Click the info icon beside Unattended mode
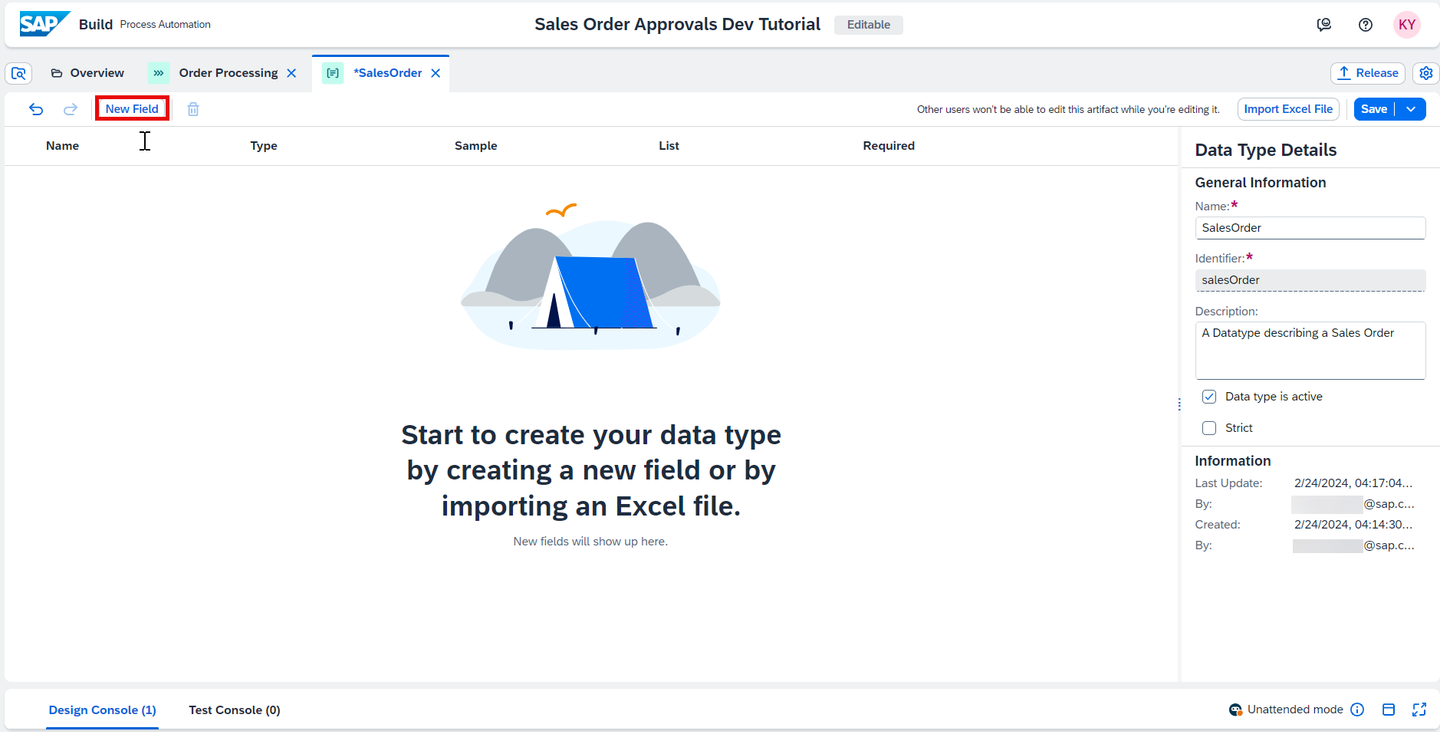This screenshot has width=1440, height=732. pos(1357,710)
